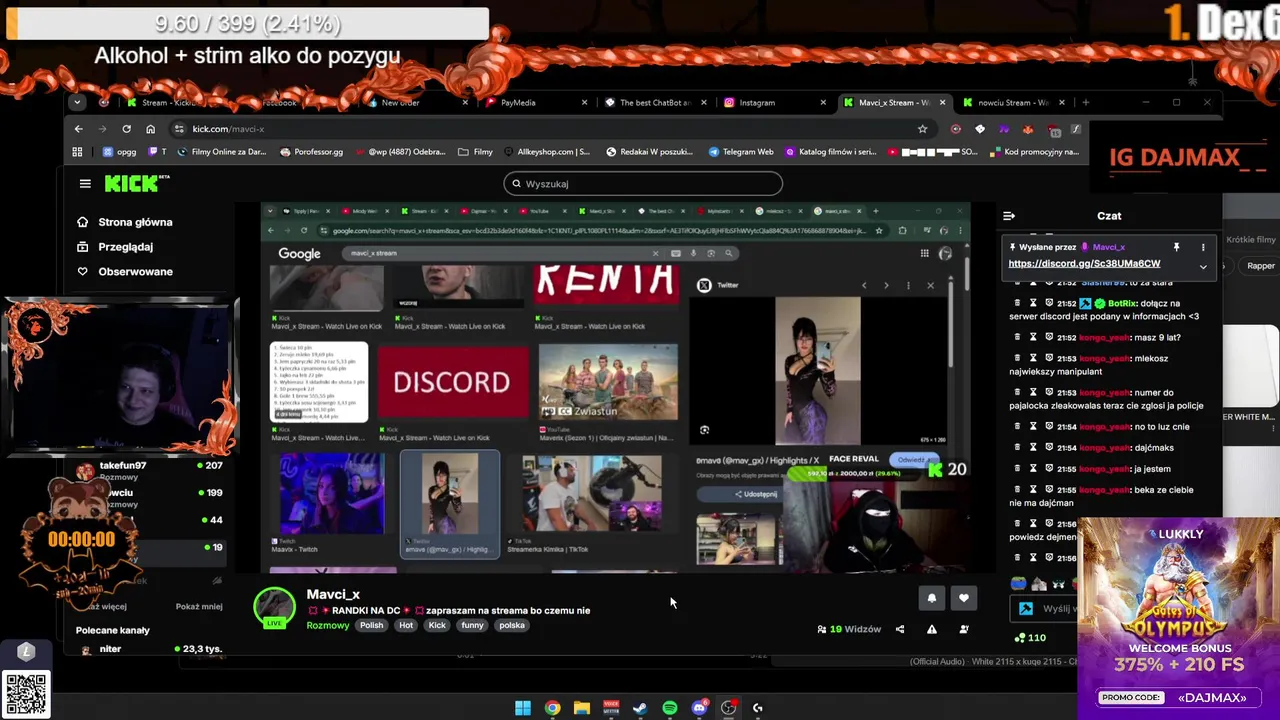Screen dimensions: 1280x720
Task: Open the Porofessor.gg bookmark
Action: point(311,152)
